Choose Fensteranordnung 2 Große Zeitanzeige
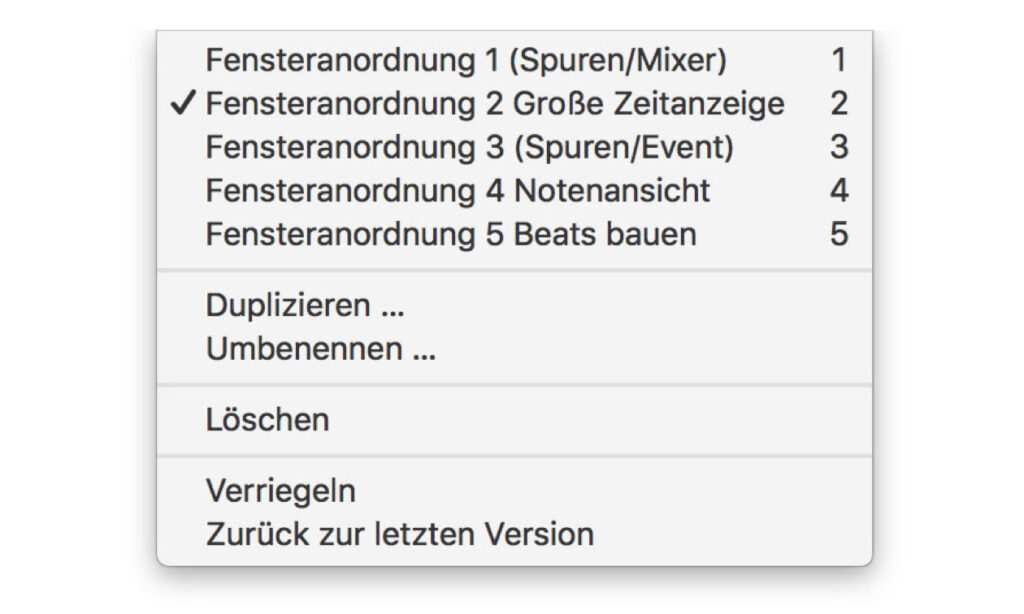 [x=515, y=104]
